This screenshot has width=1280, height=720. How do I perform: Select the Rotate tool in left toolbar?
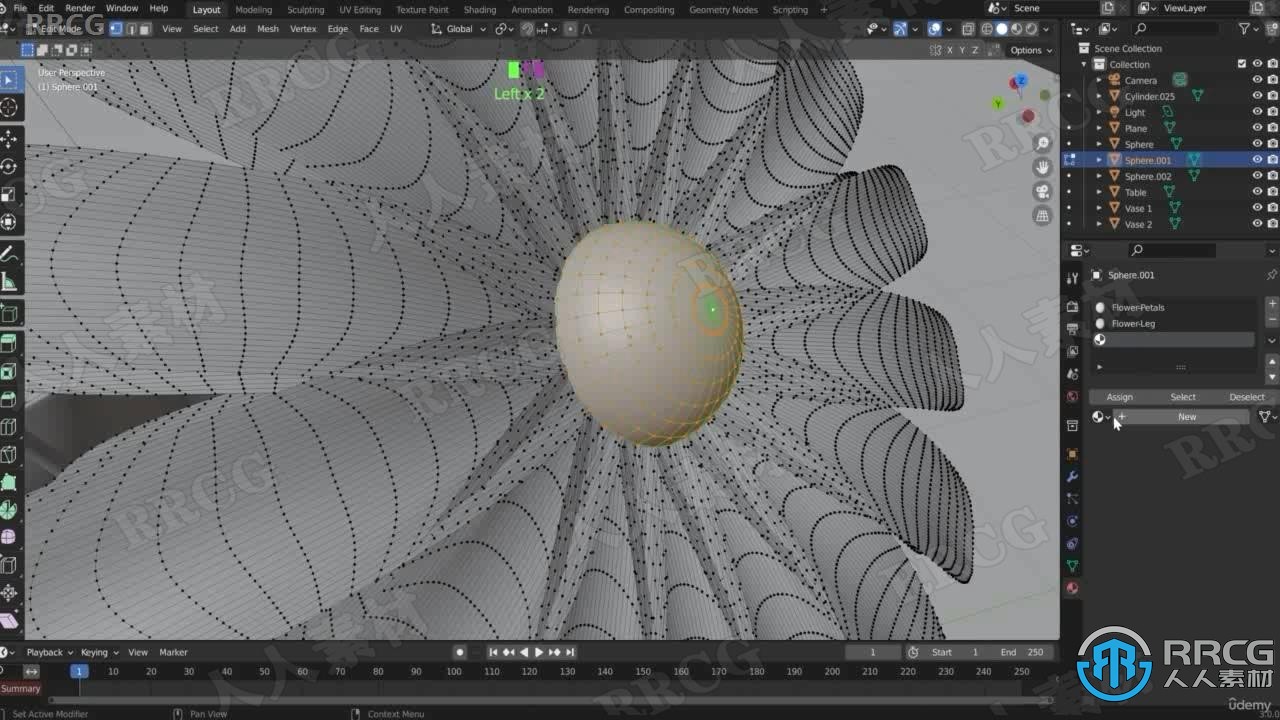pos(9,166)
